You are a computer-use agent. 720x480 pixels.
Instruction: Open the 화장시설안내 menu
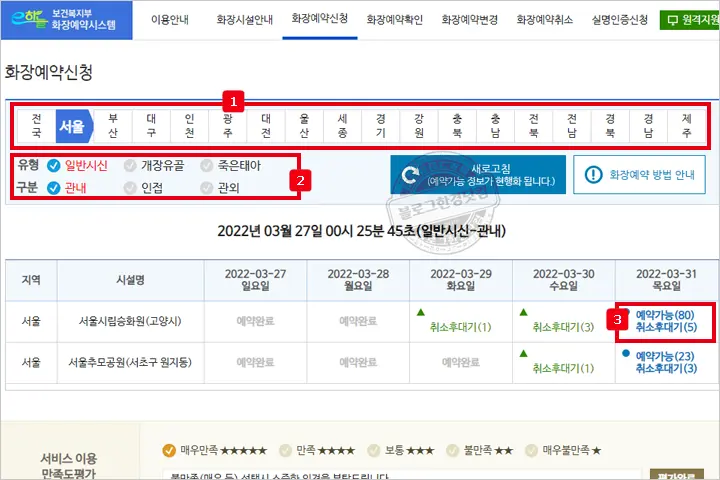click(x=244, y=20)
